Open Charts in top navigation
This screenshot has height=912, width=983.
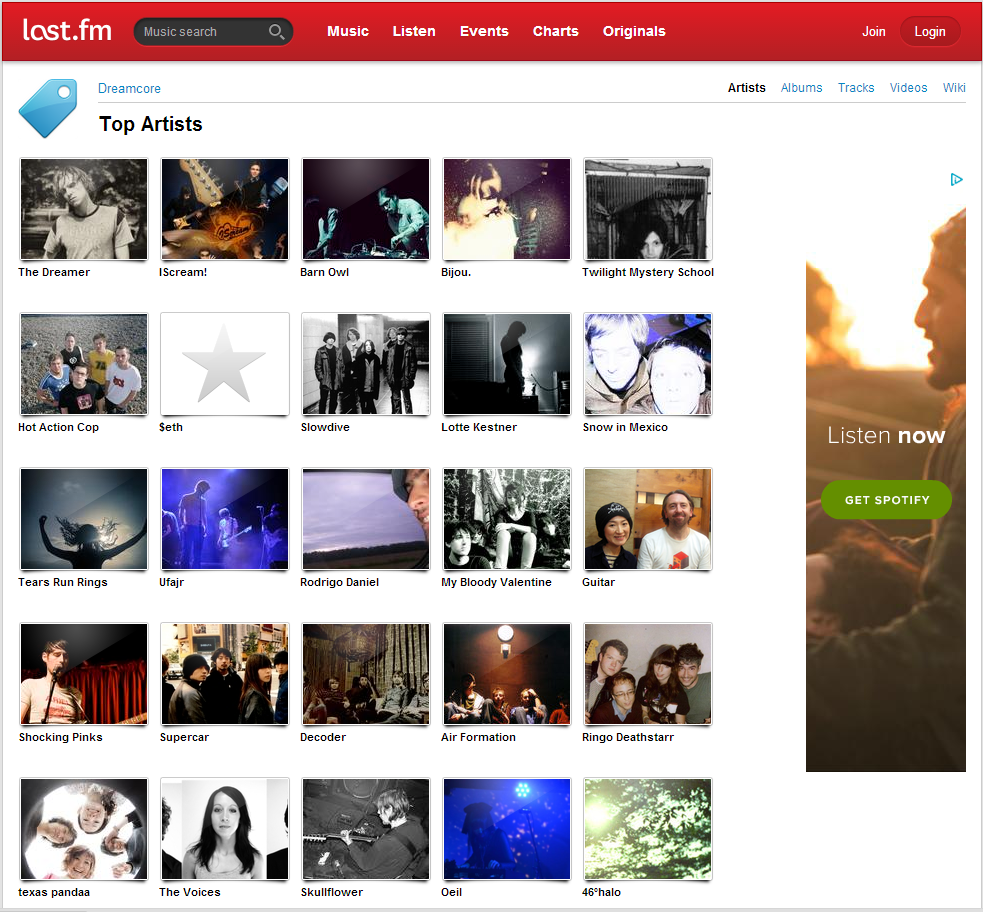555,31
